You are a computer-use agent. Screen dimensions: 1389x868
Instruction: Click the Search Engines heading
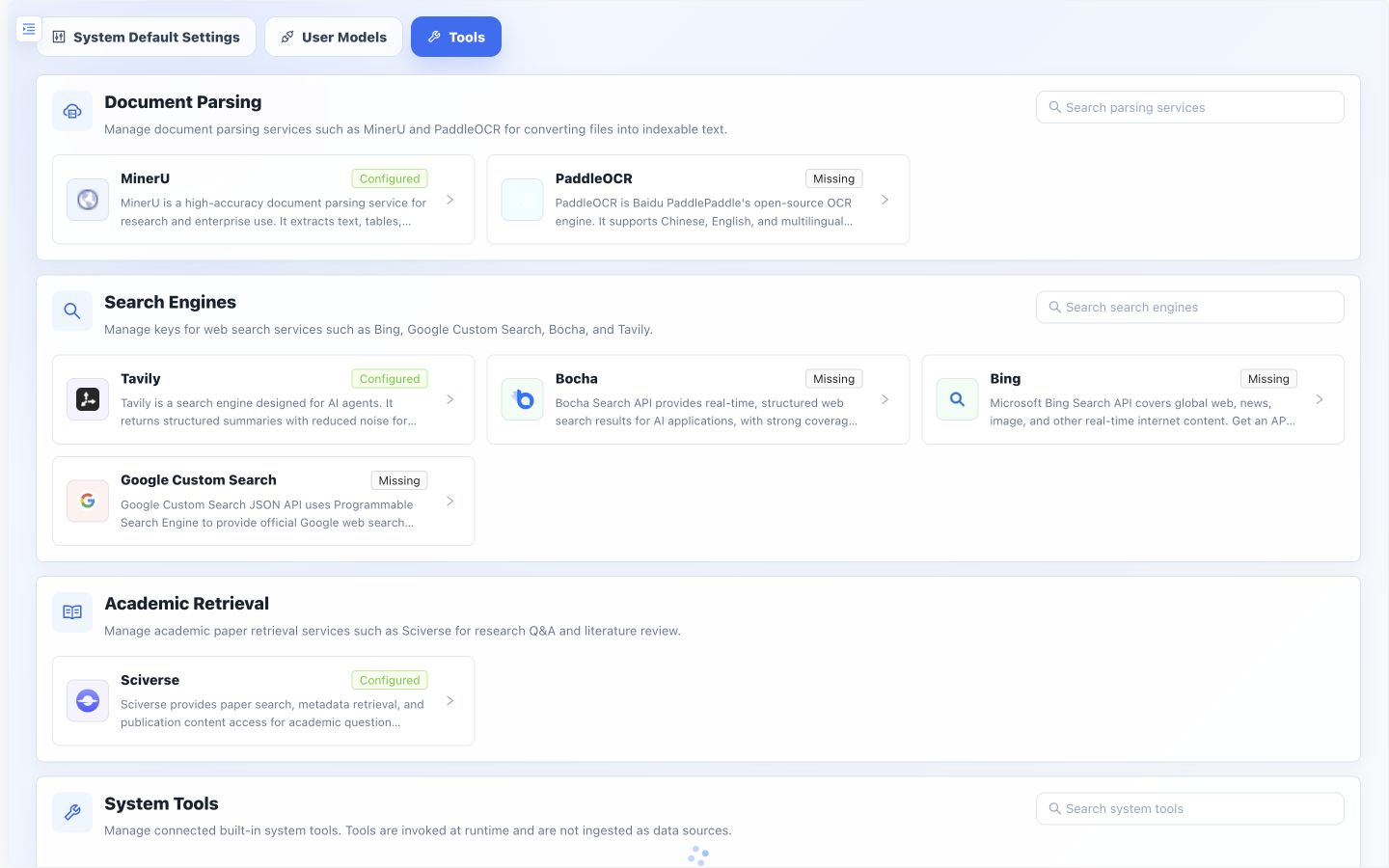(x=171, y=303)
